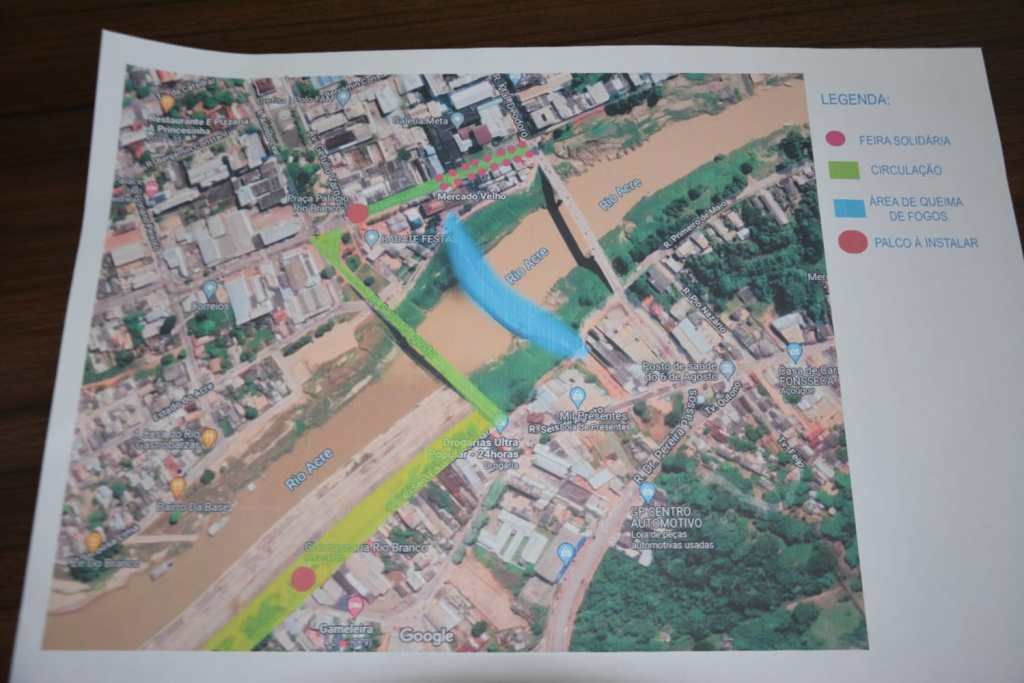Select the Correios location pin
This screenshot has width=1024, height=683.
click(210, 289)
